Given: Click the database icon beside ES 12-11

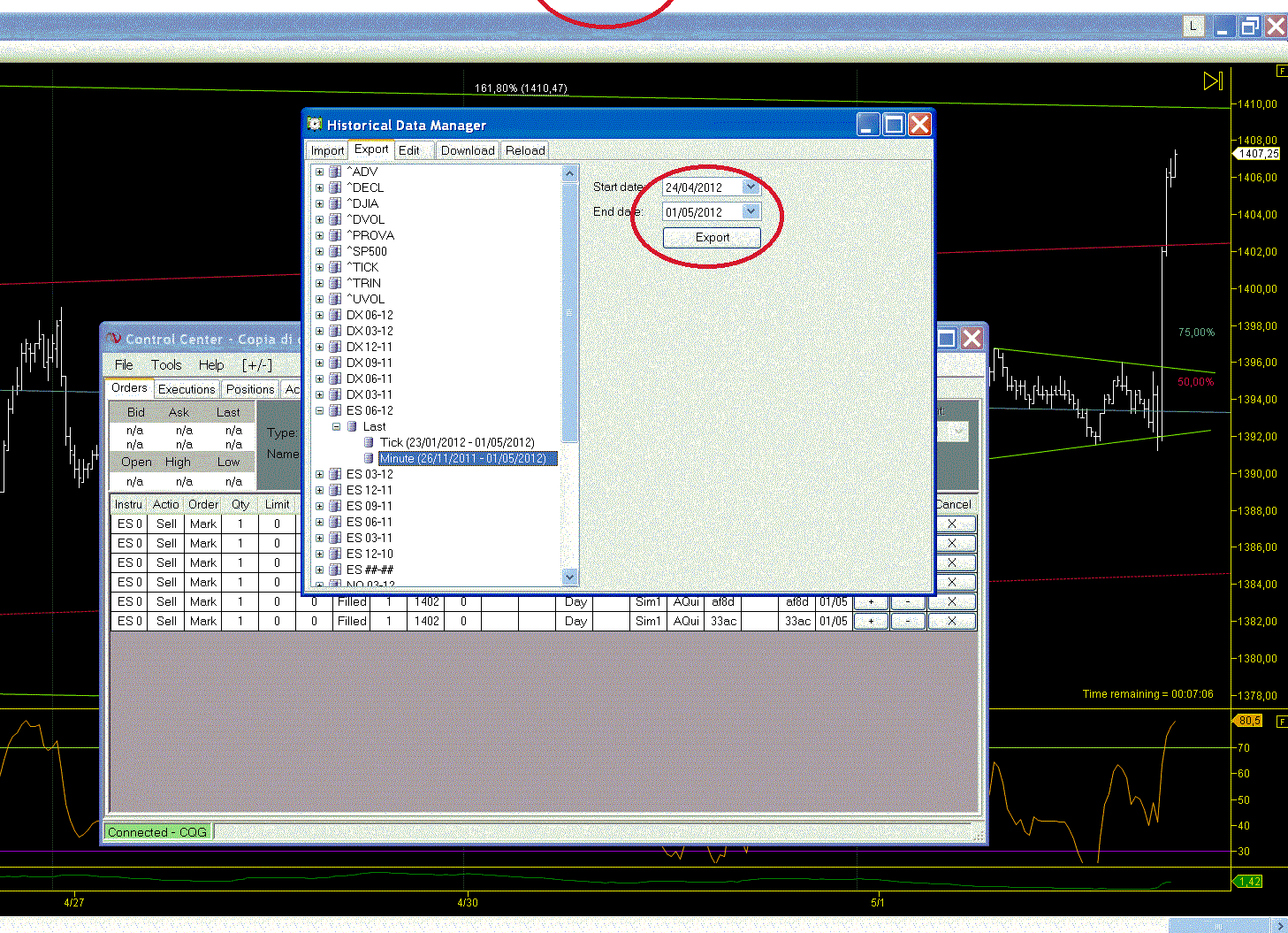Looking at the screenshot, I should [x=335, y=490].
